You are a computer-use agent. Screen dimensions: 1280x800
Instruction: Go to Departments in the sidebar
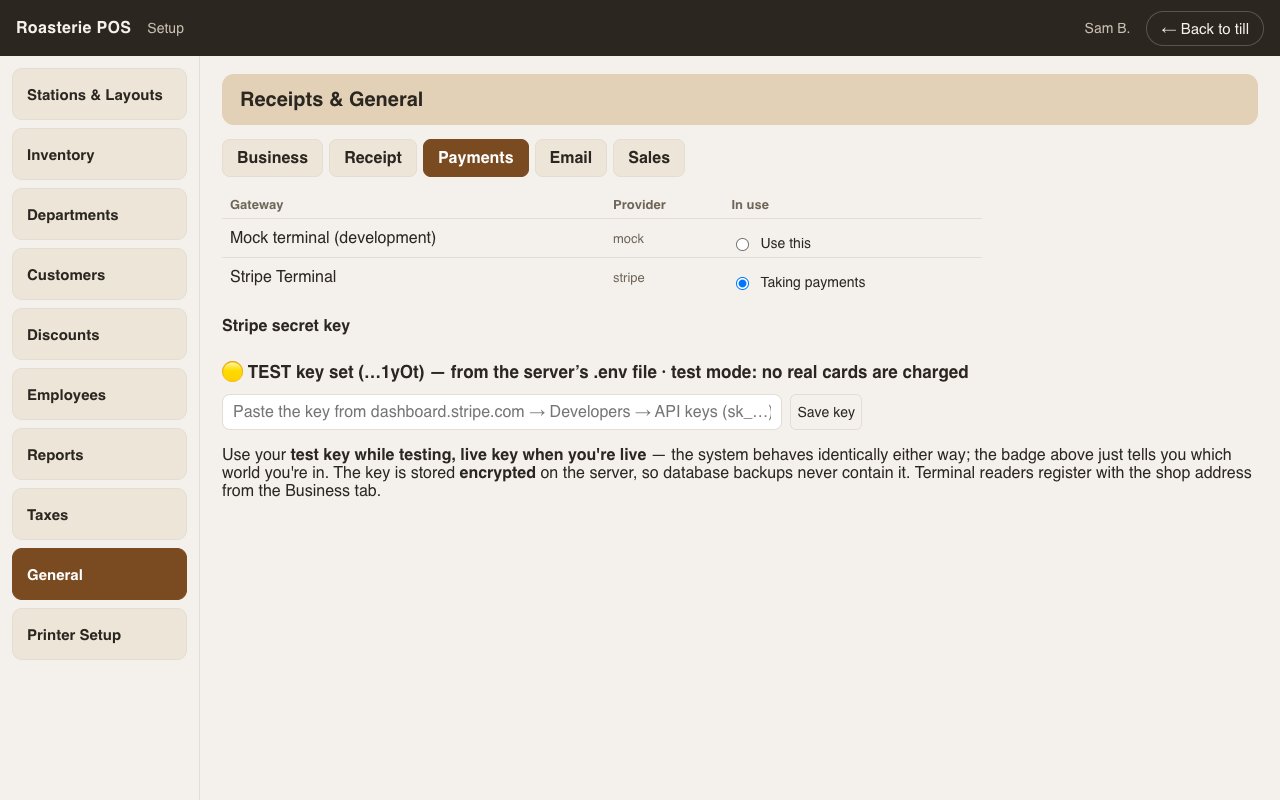pos(99,214)
